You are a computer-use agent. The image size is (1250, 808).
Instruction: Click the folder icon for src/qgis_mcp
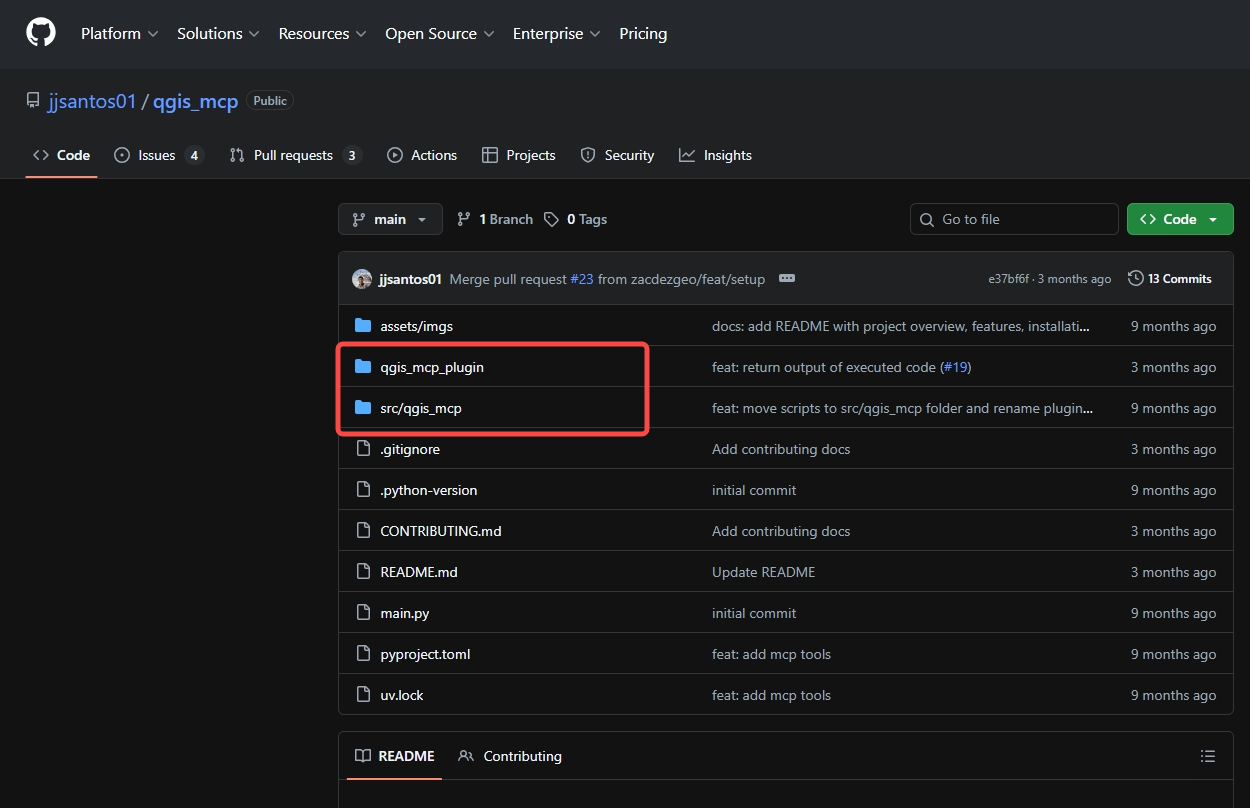click(363, 408)
